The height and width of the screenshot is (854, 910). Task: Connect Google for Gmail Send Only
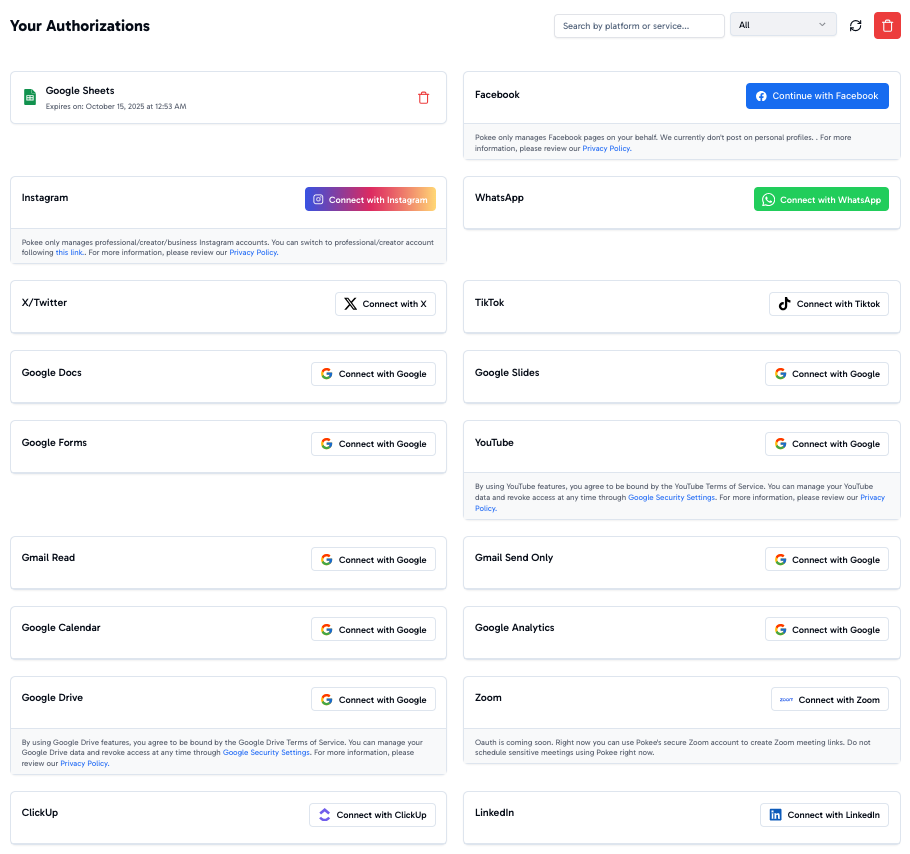click(826, 560)
